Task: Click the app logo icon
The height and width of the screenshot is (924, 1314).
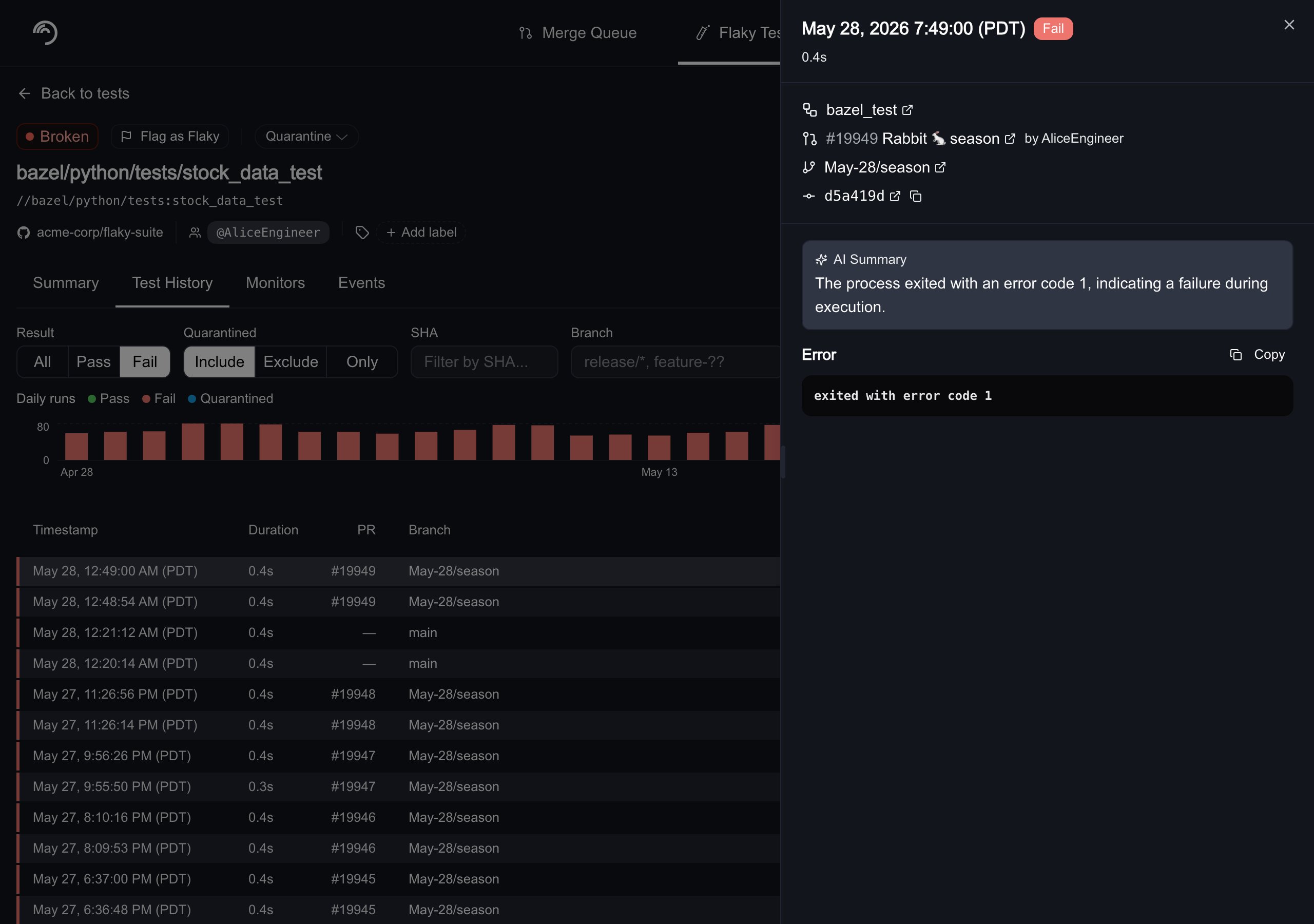Action: [x=45, y=33]
